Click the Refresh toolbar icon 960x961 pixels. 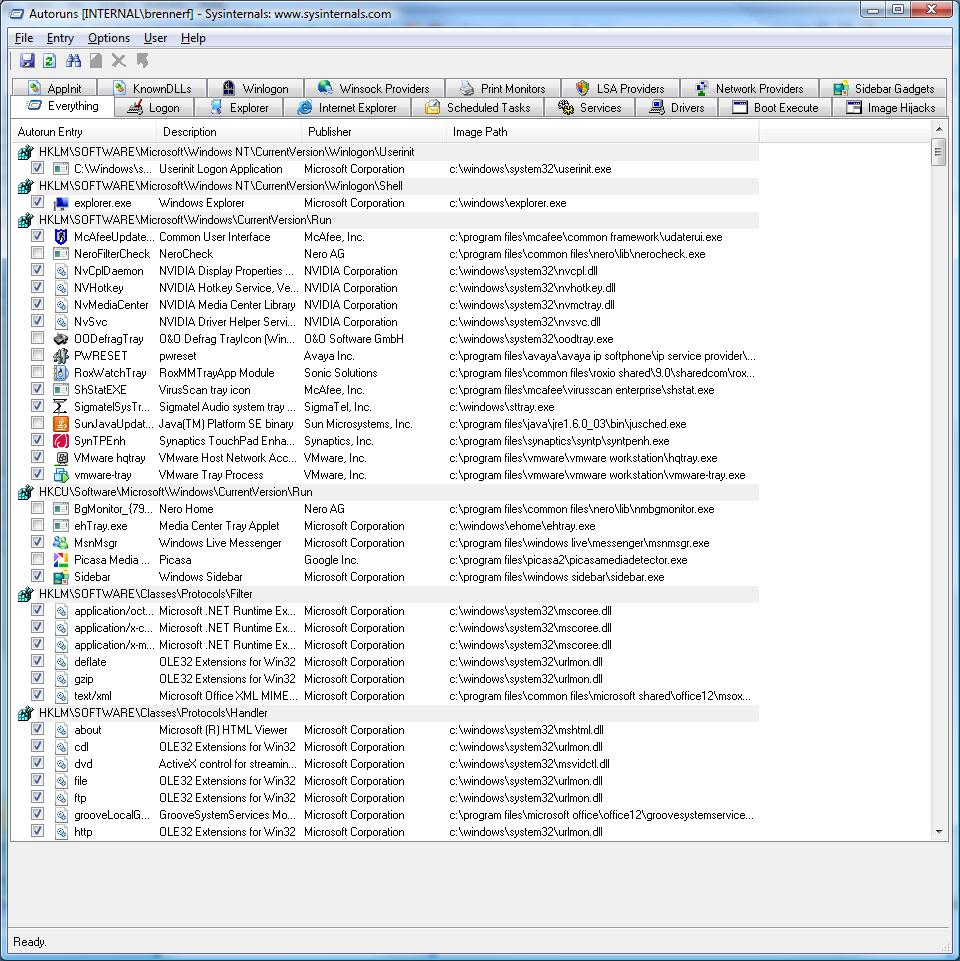[x=50, y=61]
